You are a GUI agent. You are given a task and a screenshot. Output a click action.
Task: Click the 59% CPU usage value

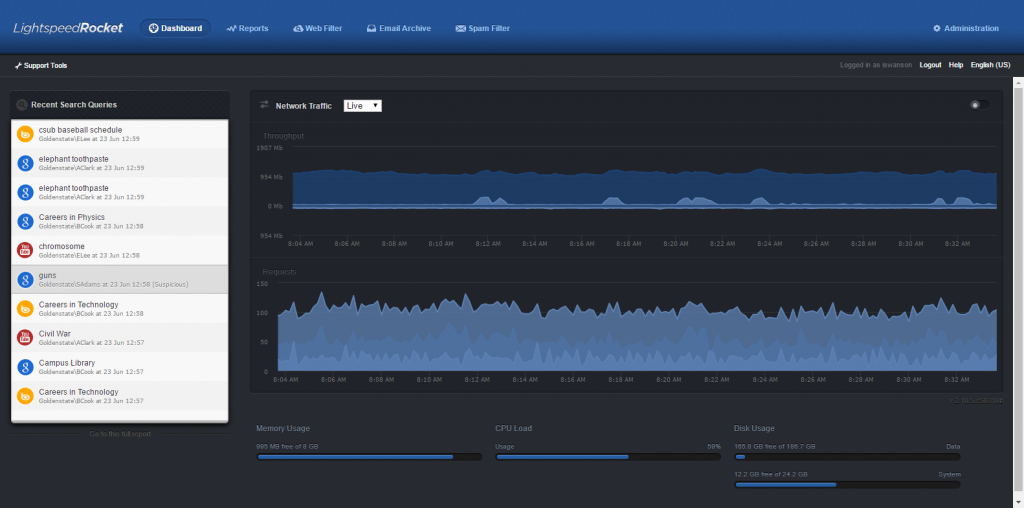[714, 447]
